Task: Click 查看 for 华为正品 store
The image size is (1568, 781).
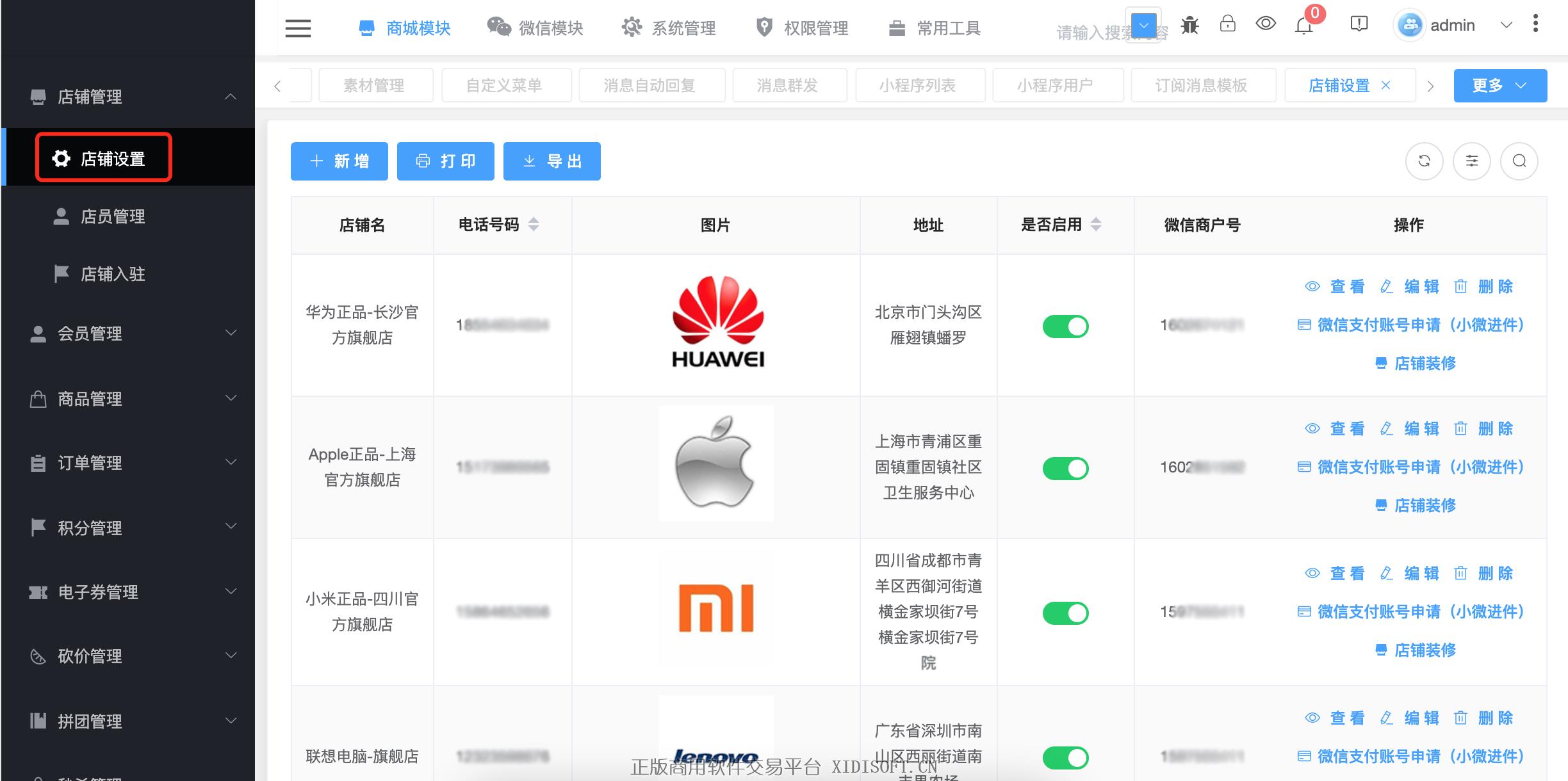Action: (x=1335, y=286)
